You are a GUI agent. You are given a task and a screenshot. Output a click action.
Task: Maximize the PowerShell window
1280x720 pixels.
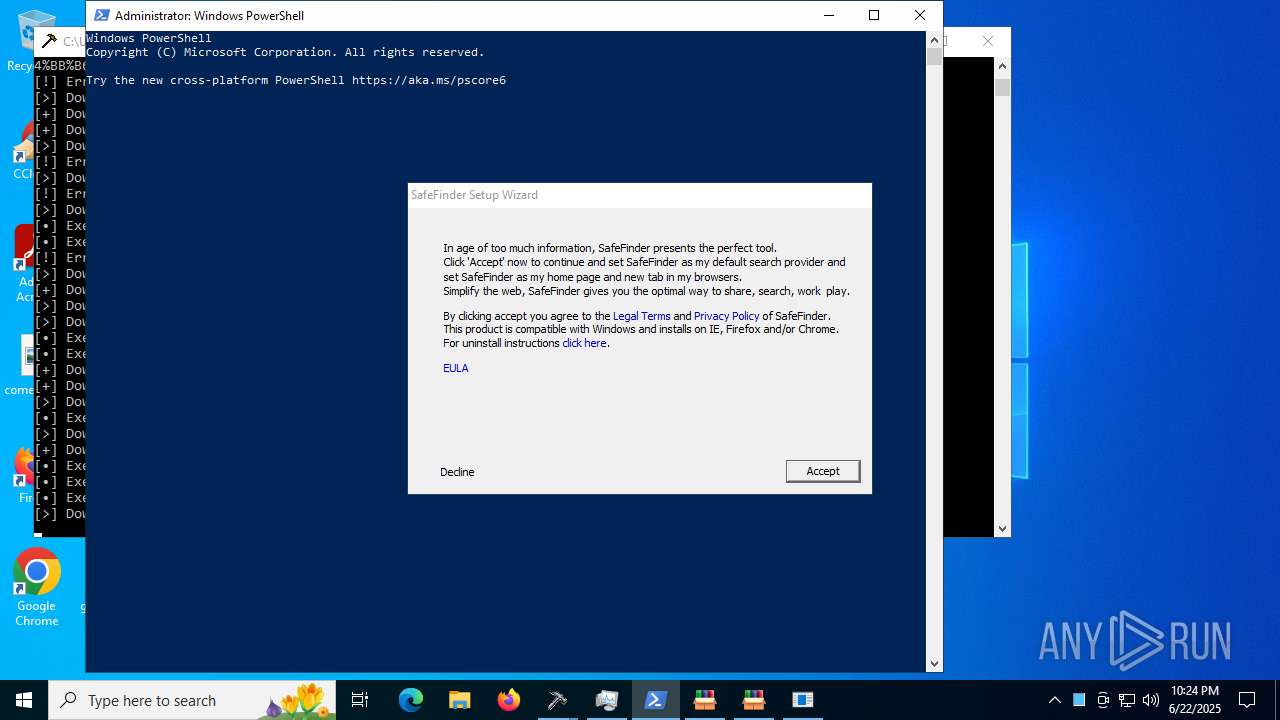click(x=874, y=15)
